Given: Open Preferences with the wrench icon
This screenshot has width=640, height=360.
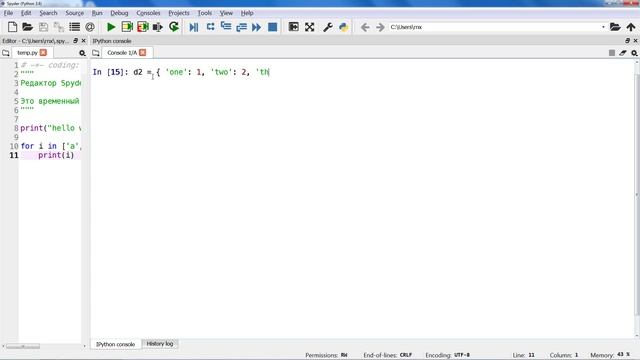Looking at the screenshot, I should tap(327, 27).
